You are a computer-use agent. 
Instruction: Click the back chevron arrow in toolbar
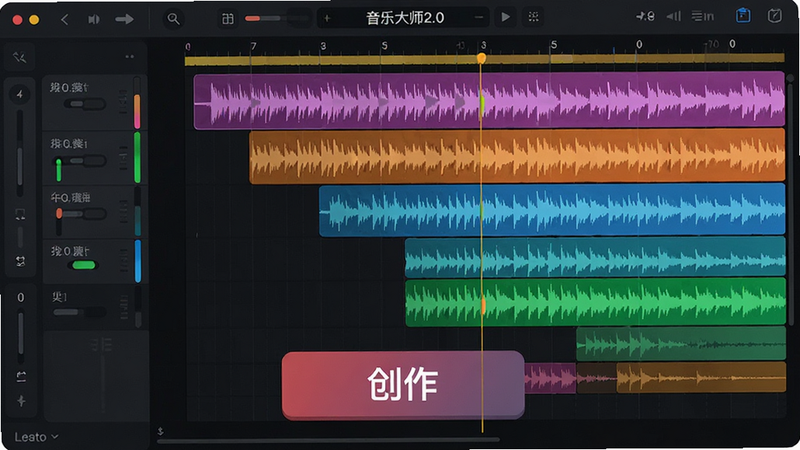click(64, 19)
